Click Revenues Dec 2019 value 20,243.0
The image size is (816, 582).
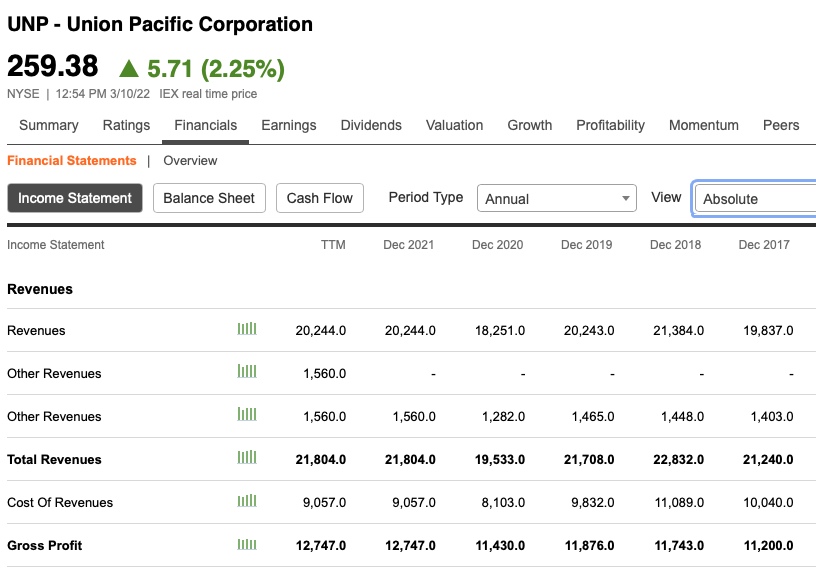pos(589,331)
